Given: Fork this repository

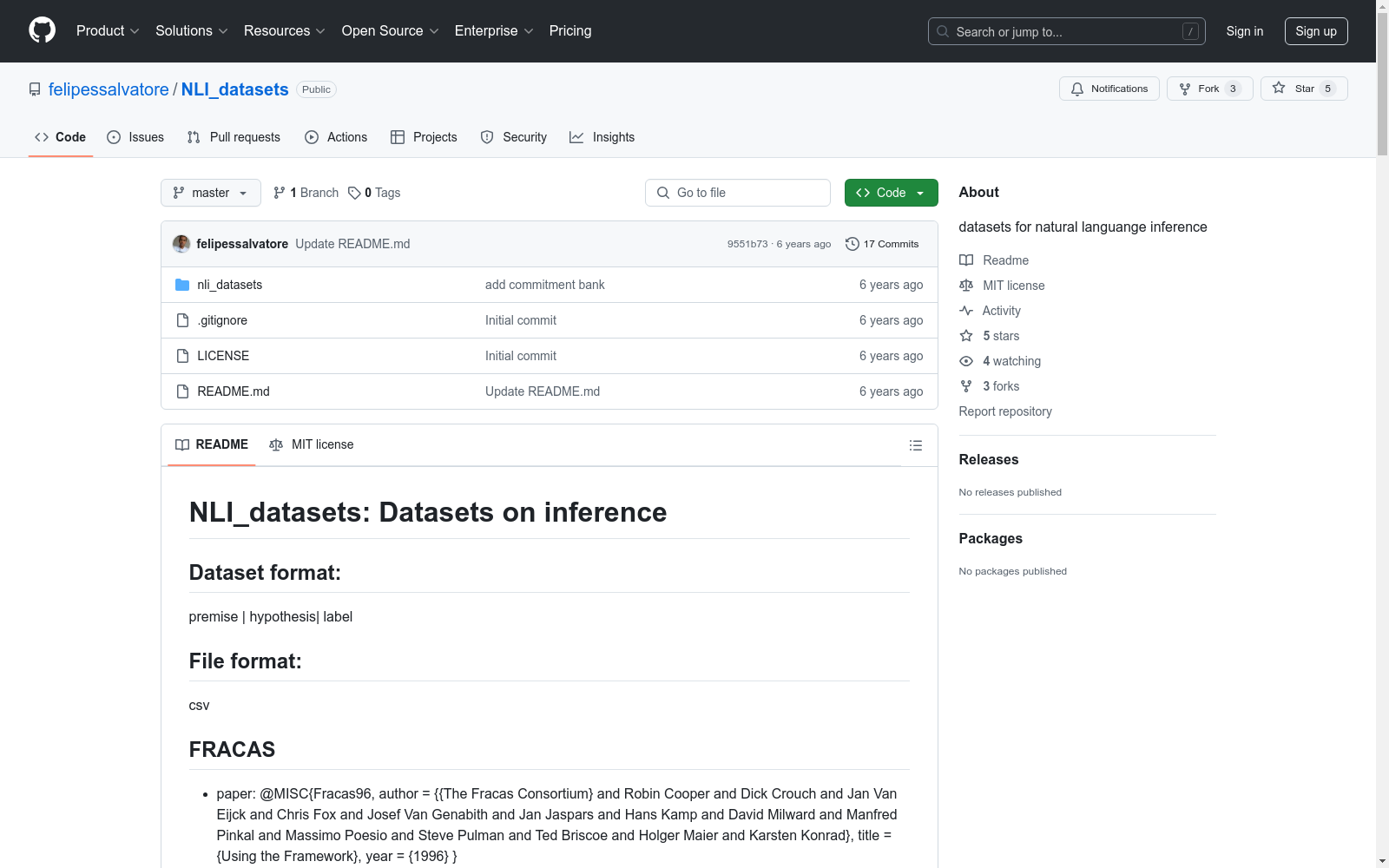Looking at the screenshot, I should (x=1209, y=89).
